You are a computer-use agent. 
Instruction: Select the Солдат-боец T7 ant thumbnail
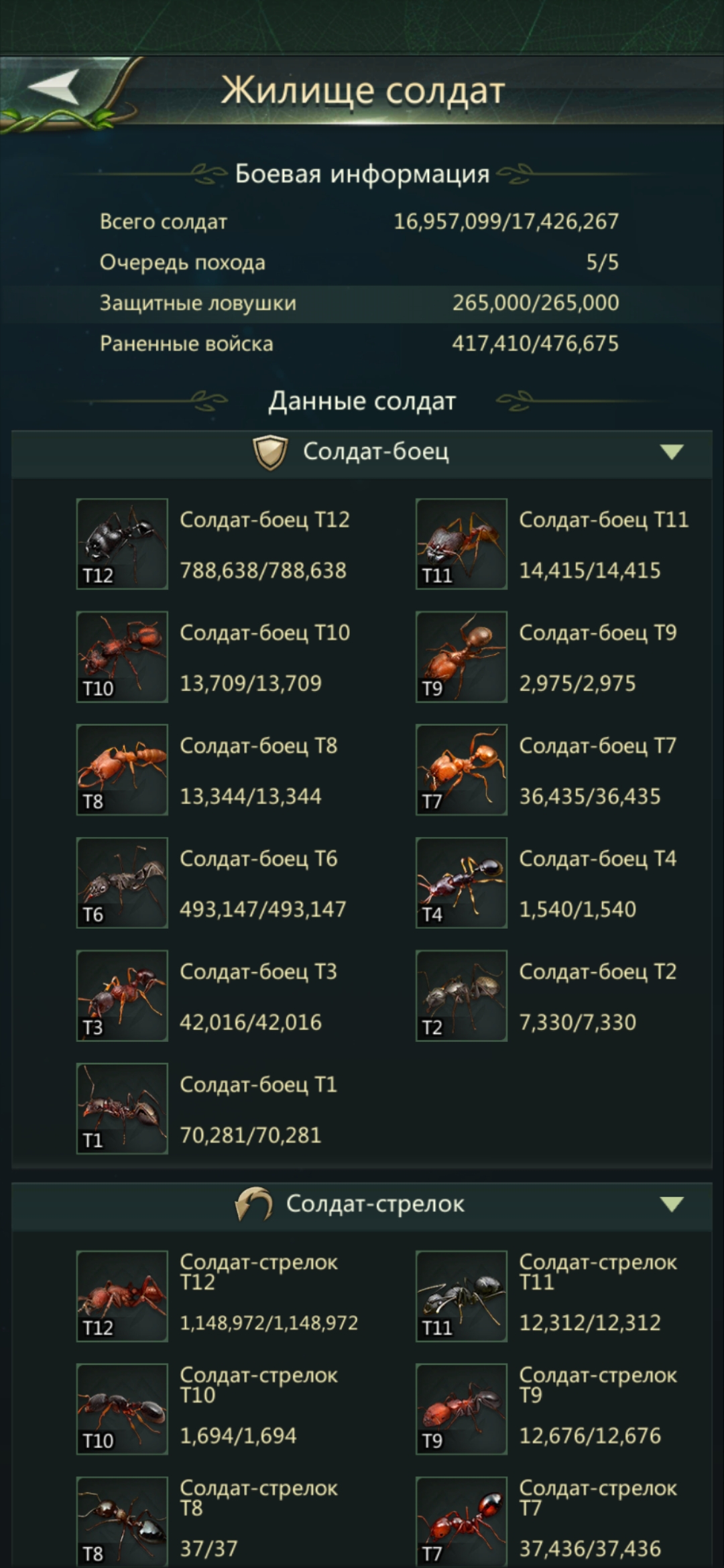pos(461,769)
